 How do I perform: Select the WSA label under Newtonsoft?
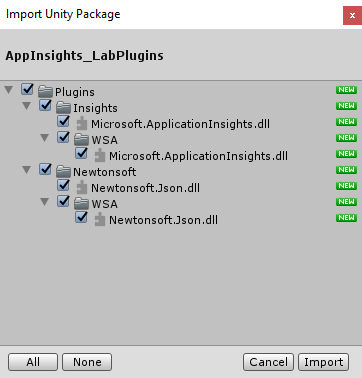pos(104,204)
